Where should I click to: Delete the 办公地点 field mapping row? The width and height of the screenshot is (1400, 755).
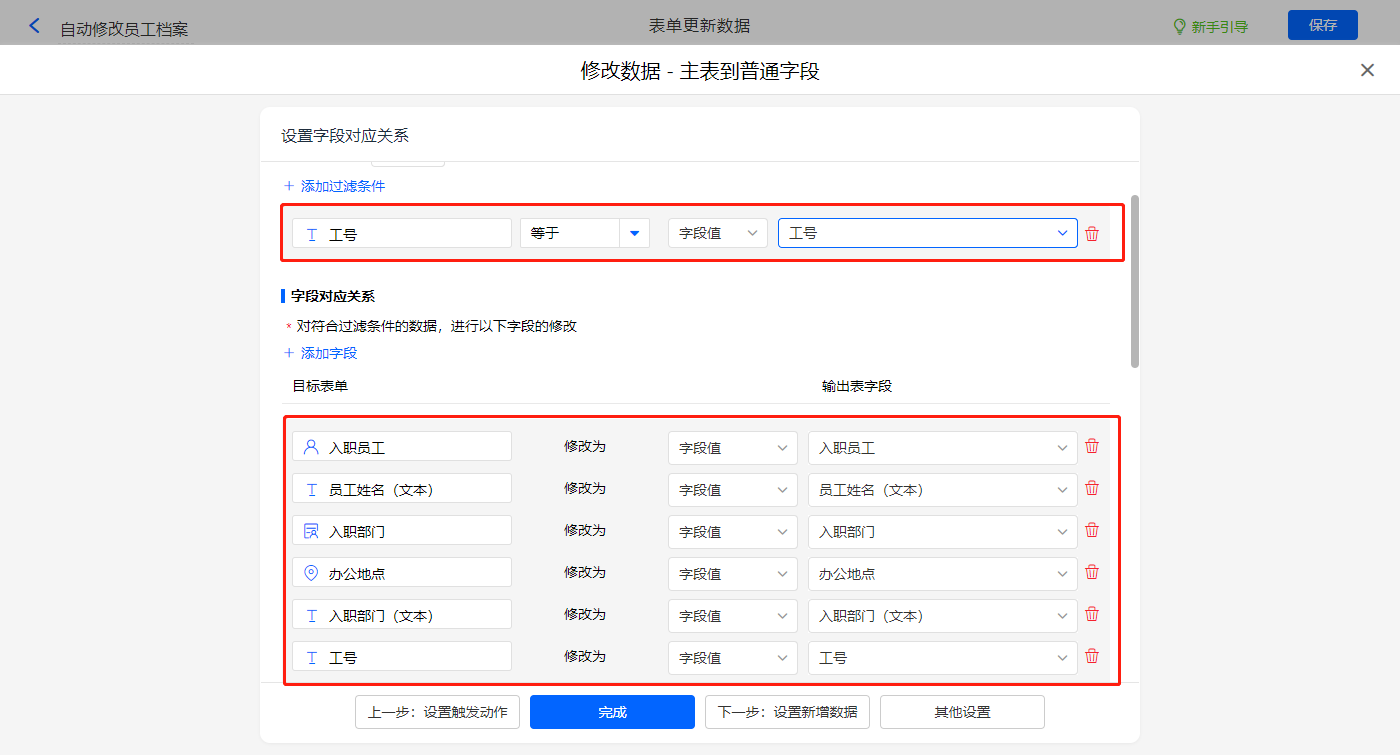[1092, 573]
